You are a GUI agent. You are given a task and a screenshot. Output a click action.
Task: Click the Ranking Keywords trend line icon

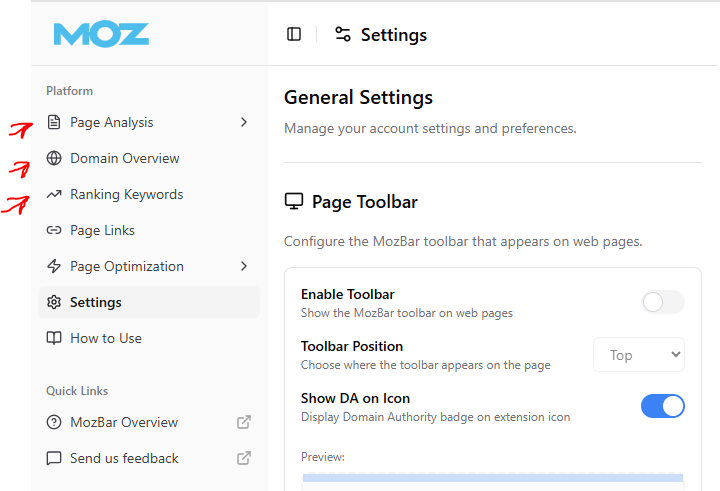tap(54, 194)
